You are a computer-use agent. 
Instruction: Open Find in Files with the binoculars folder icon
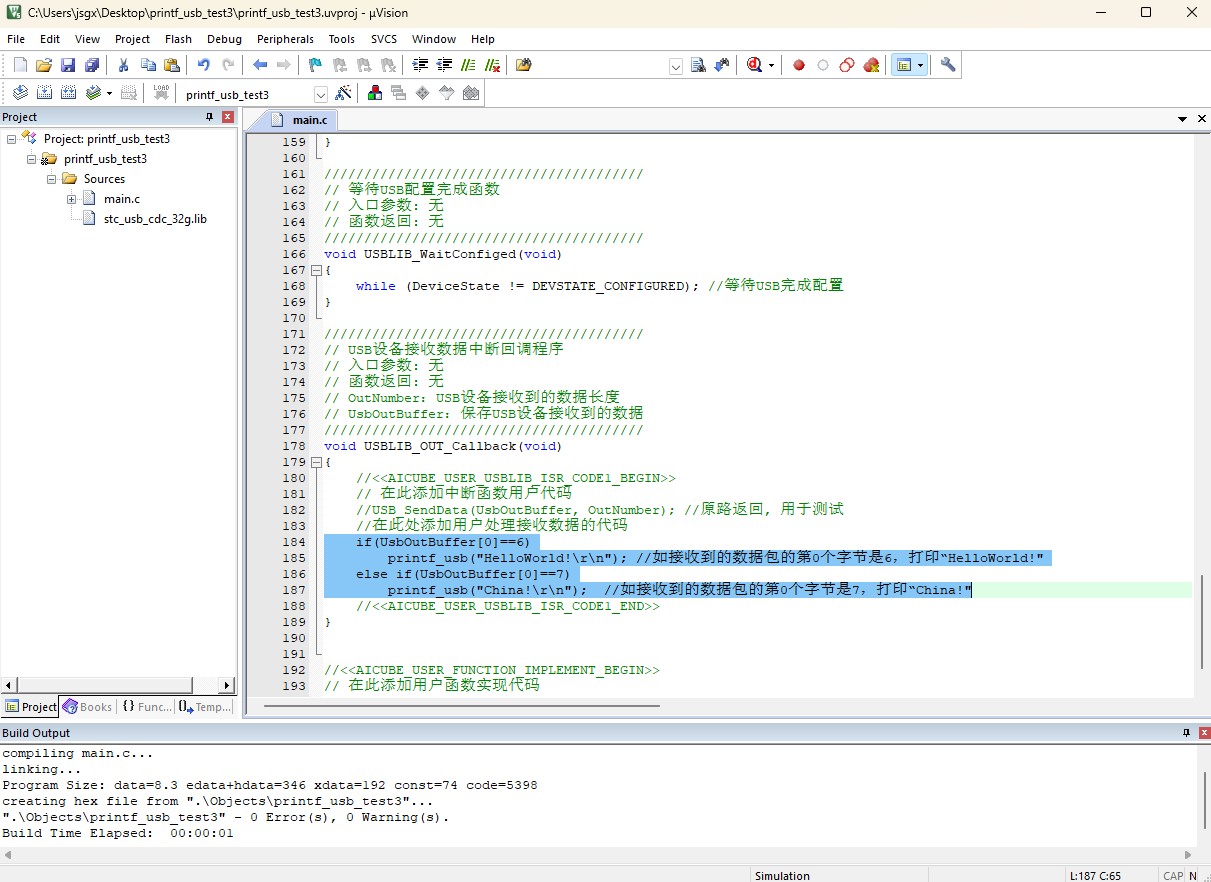[524, 65]
